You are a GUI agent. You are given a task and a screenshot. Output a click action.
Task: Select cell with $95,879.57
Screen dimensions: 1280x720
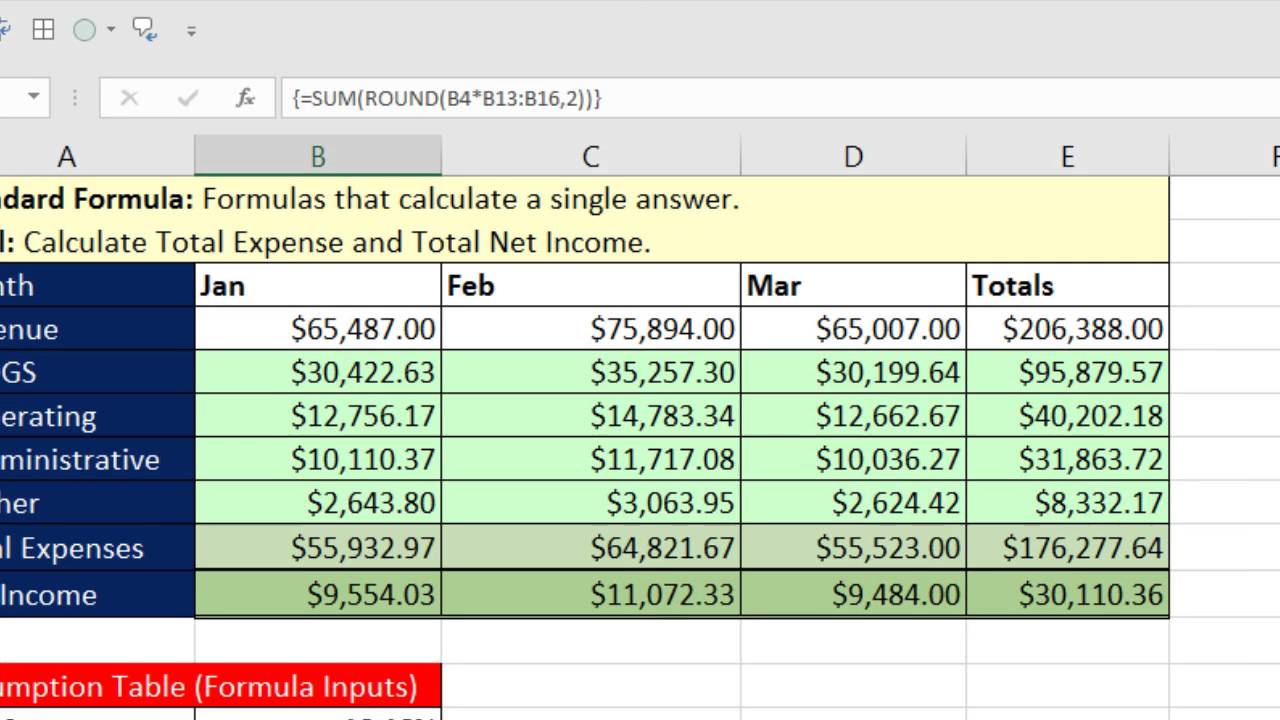pos(1067,372)
